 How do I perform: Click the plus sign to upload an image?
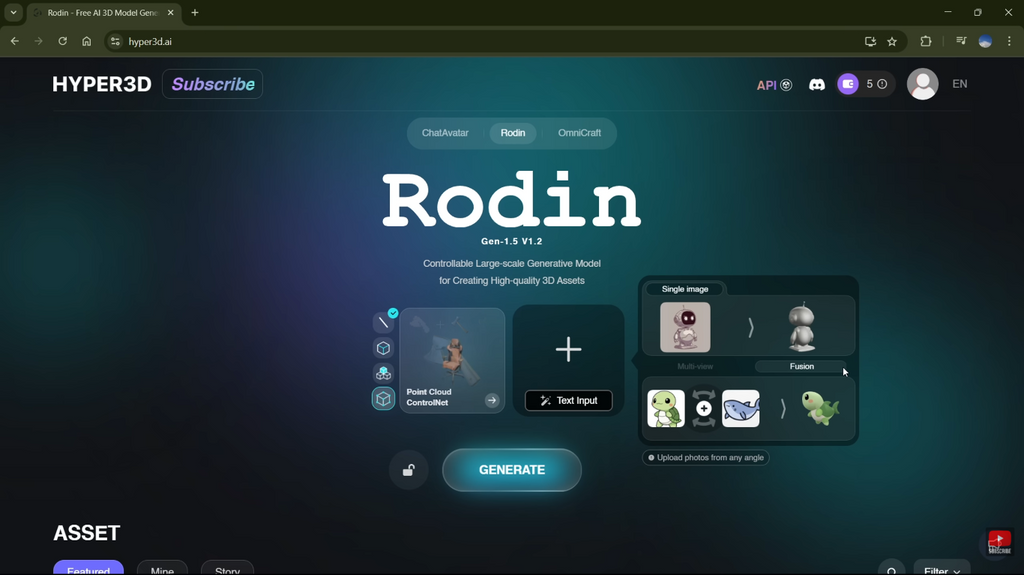(568, 349)
